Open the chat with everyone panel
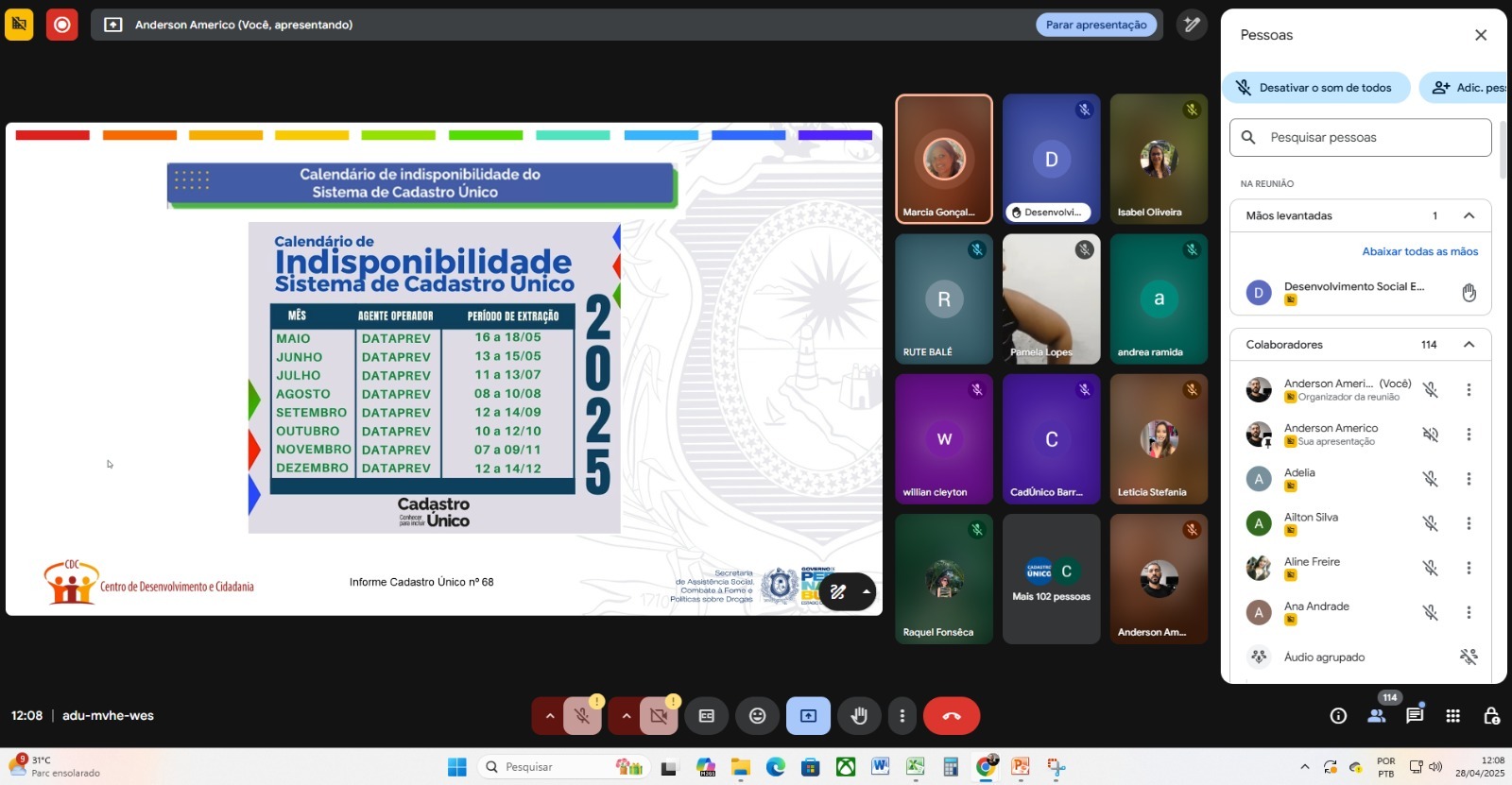 pyautogui.click(x=1414, y=716)
